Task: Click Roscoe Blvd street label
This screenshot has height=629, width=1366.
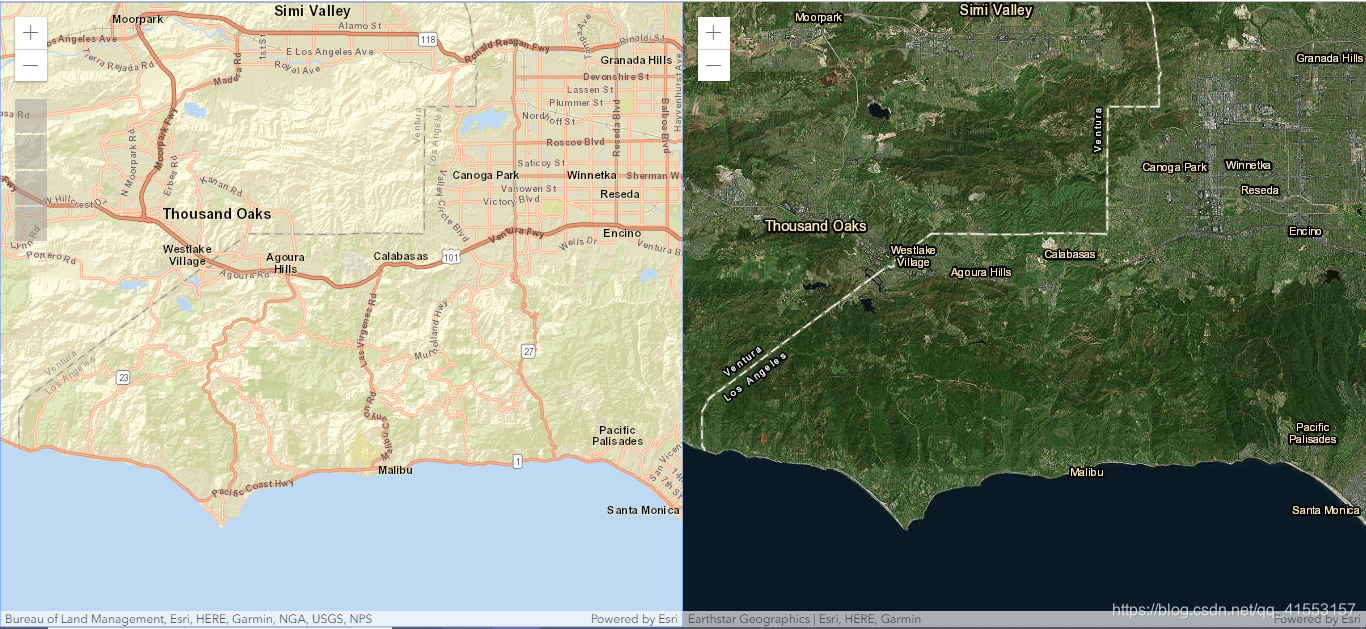Action: 577,142
